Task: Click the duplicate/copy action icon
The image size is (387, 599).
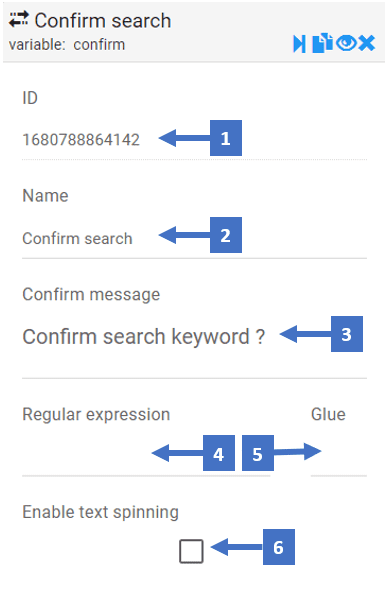Action: (x=322, y=43)
